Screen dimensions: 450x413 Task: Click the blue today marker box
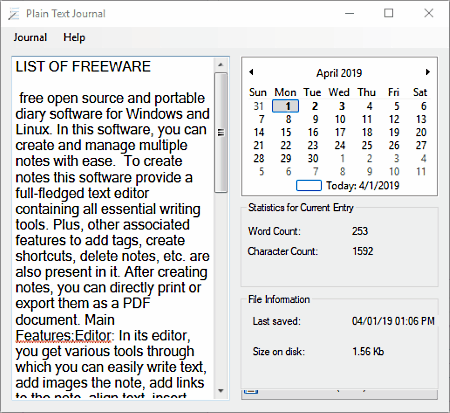click(309, 186)
